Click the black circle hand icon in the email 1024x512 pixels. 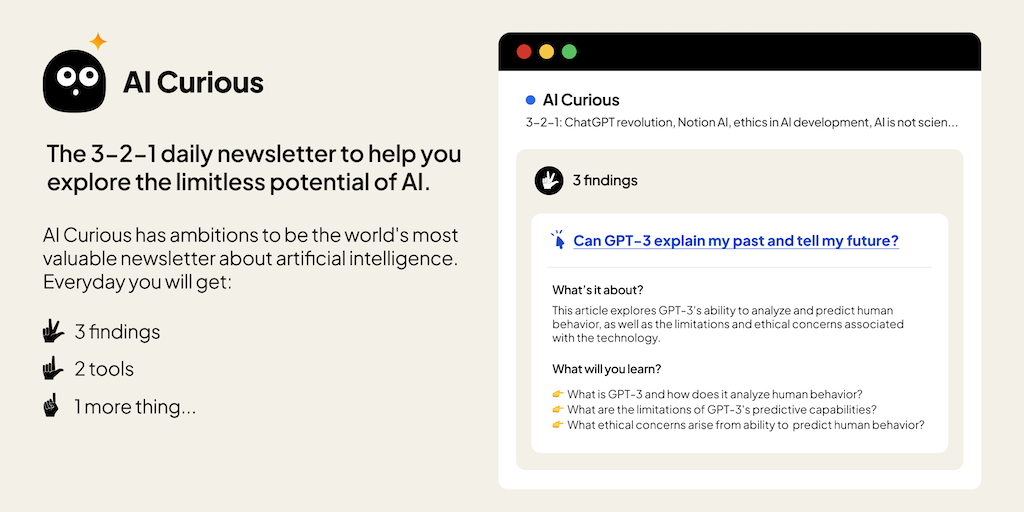point(549,180)
